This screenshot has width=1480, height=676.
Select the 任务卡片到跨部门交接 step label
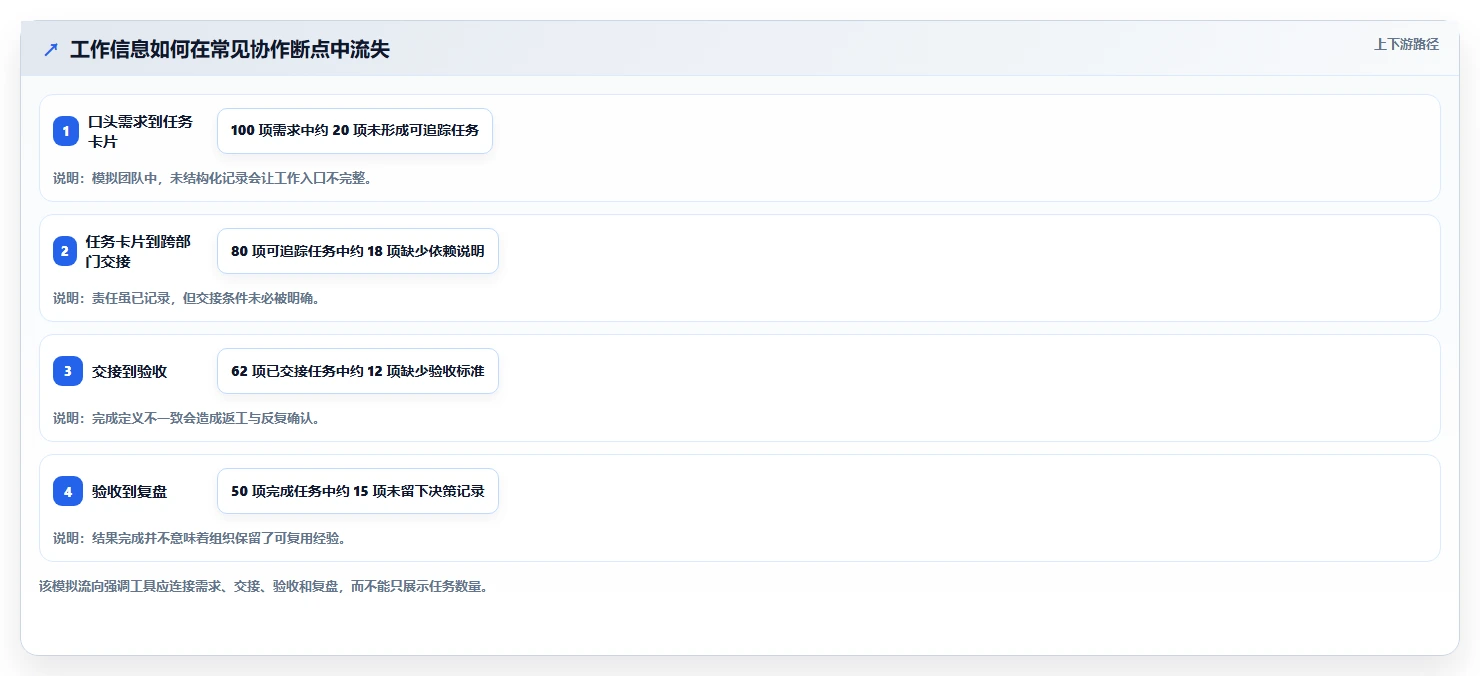pyautogui.click(x=138, y=251)
